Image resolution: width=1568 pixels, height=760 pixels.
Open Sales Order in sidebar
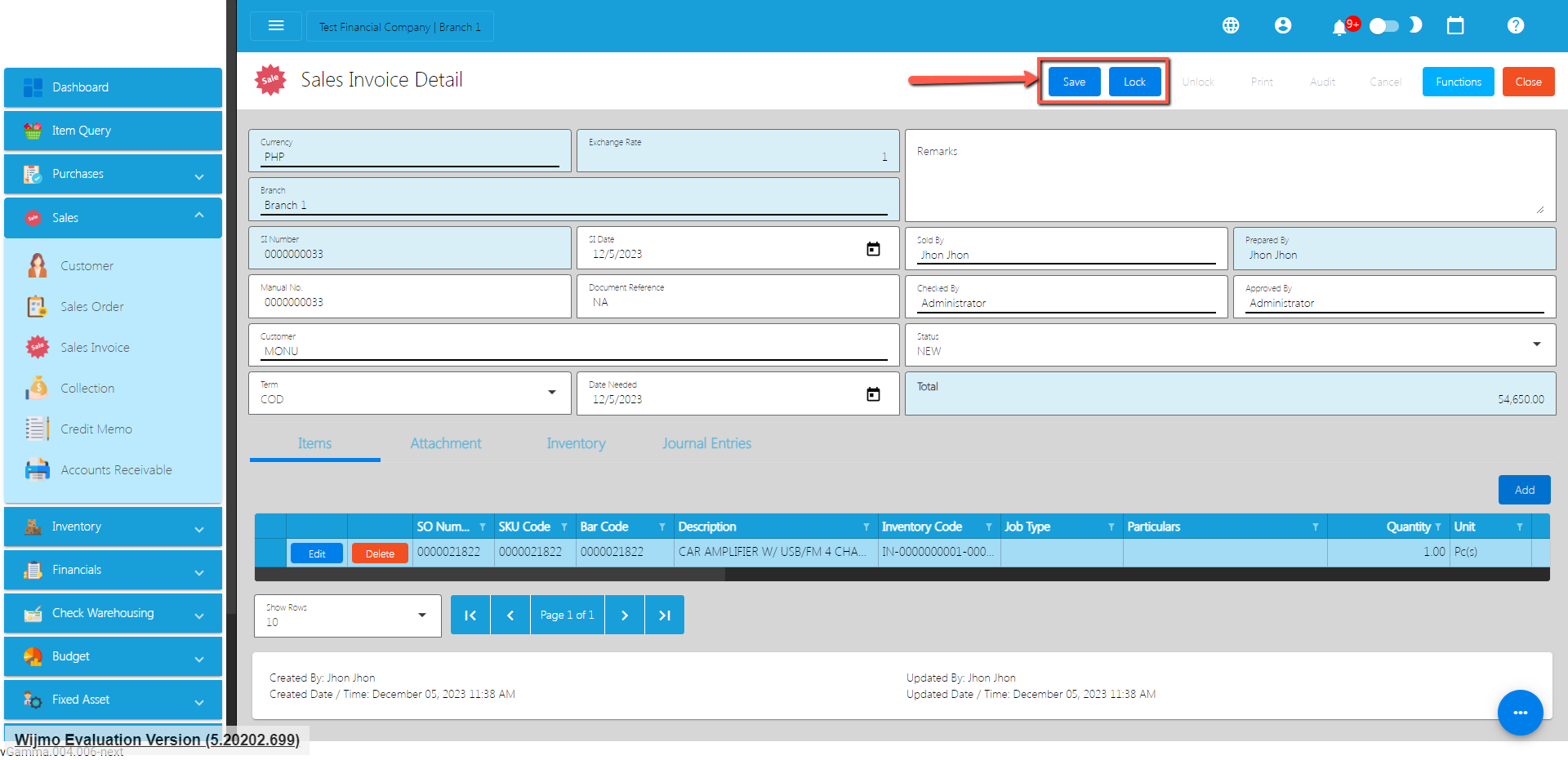tap(92, 307)
